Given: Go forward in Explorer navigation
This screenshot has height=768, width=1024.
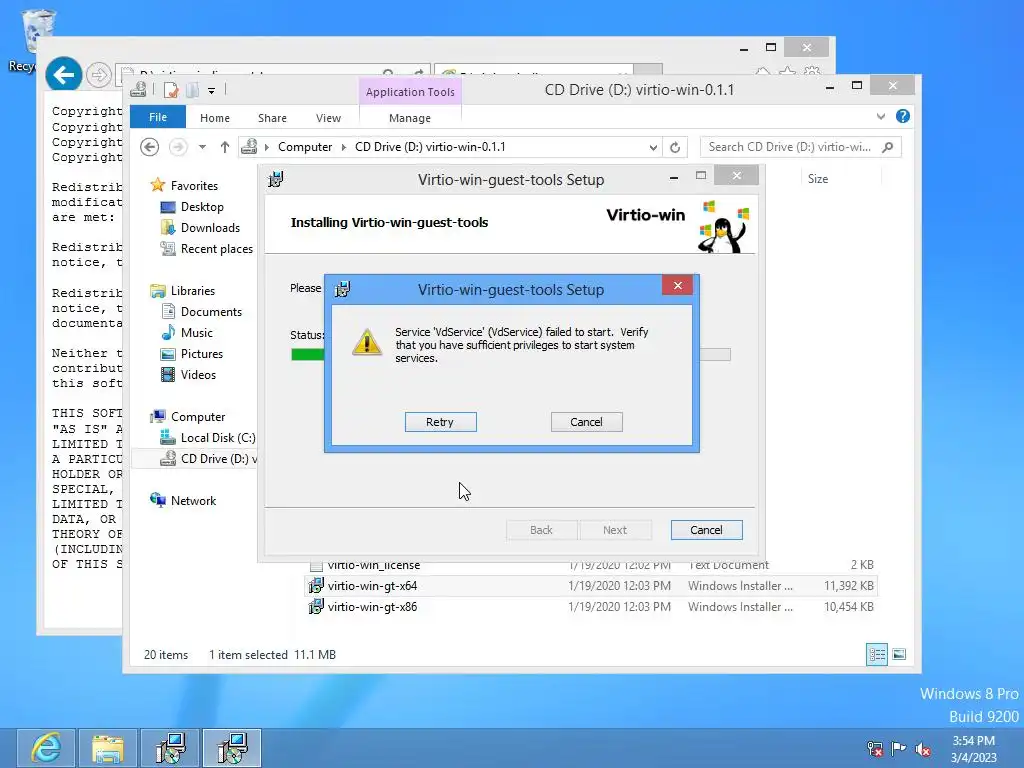Looking at the screenshot, I should (x=178, y=147).
